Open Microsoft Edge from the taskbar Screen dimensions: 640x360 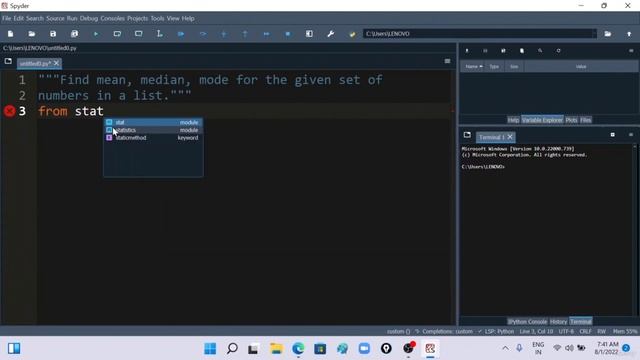pos(298,349)
